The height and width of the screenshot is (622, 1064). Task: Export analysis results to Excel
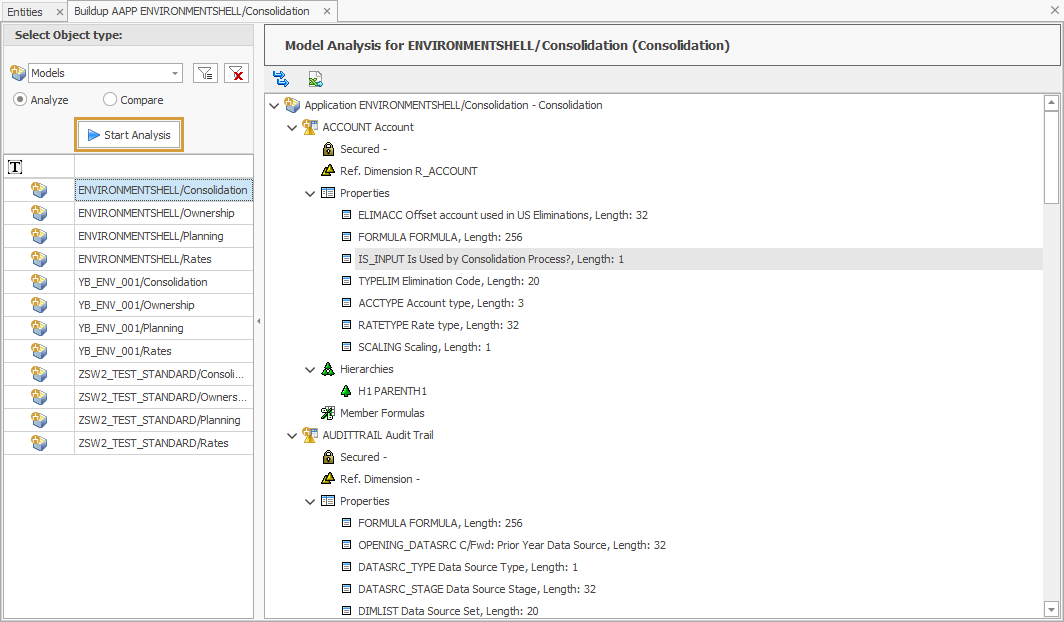[313, 77]
